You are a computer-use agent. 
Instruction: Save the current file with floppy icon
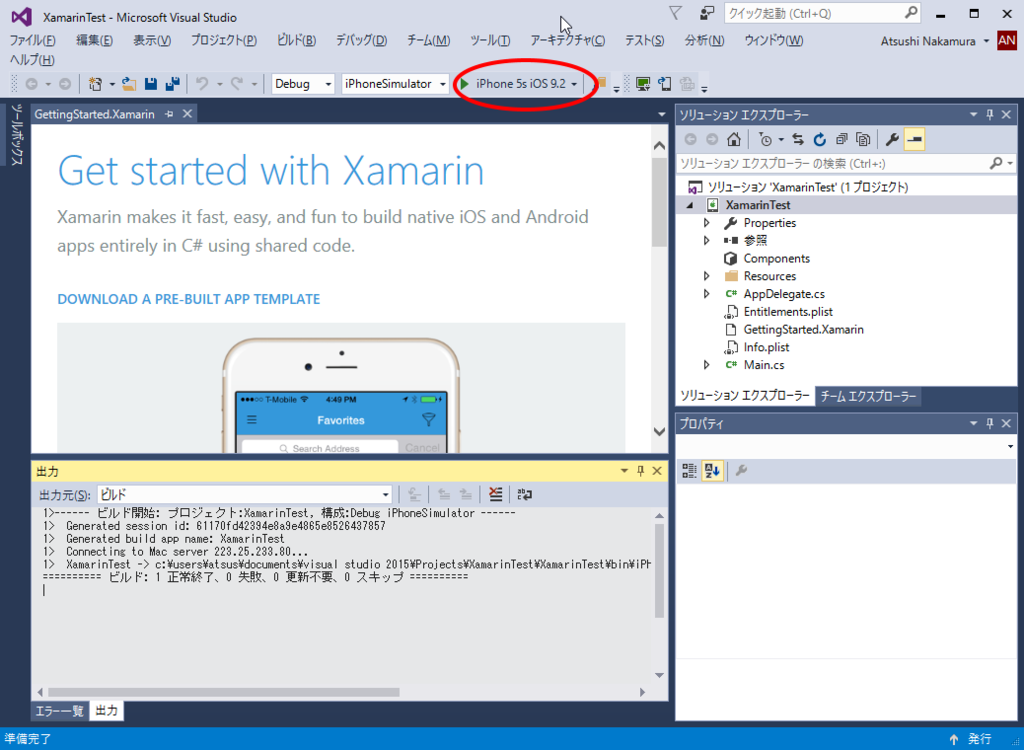pos(151,84)
